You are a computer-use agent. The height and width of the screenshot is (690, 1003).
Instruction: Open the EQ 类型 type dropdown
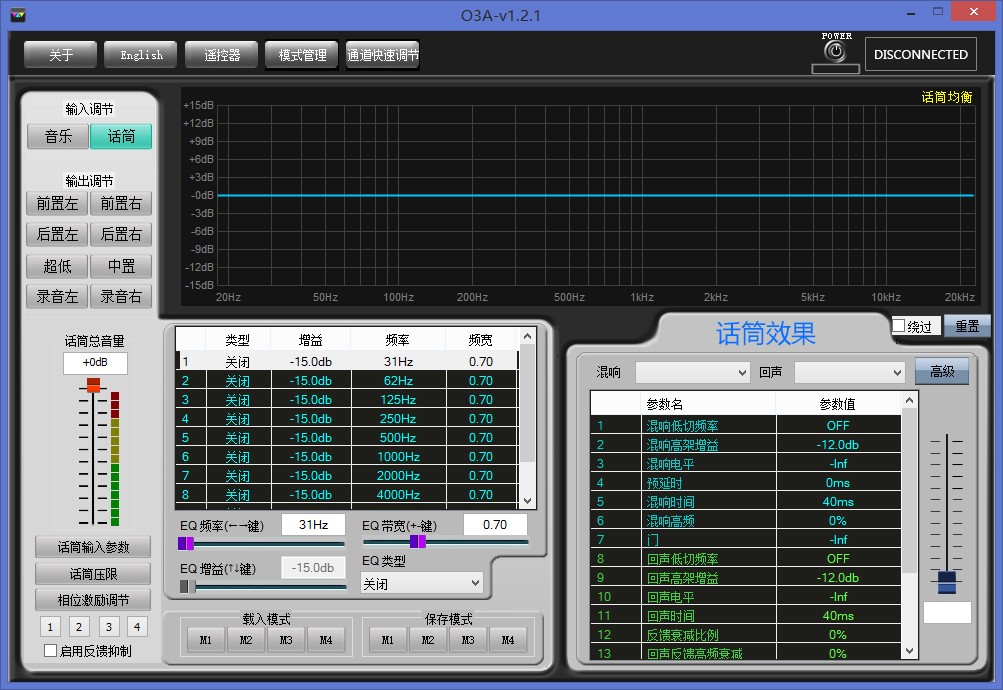pyautogui.click(x=421, y=582)
